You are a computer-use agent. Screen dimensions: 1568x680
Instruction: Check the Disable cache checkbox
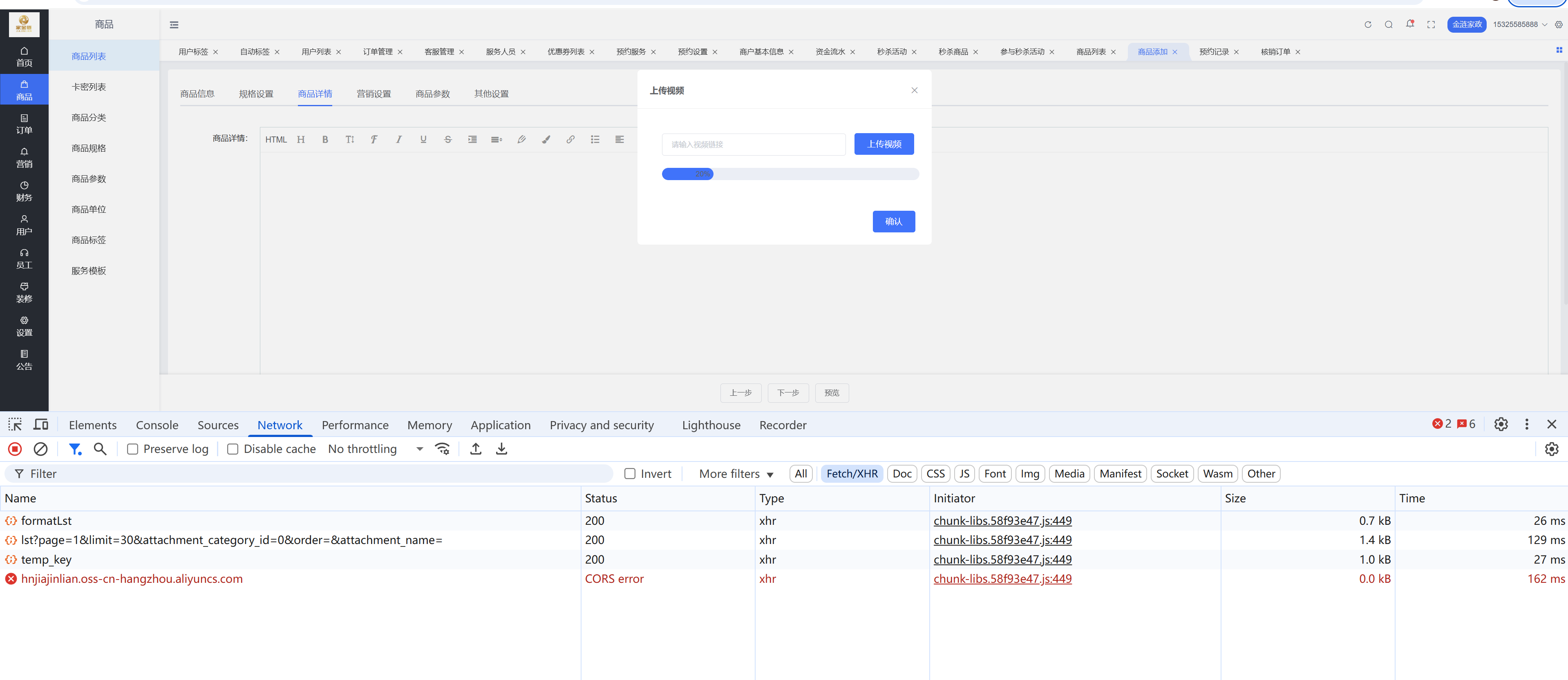coord(233,449)
